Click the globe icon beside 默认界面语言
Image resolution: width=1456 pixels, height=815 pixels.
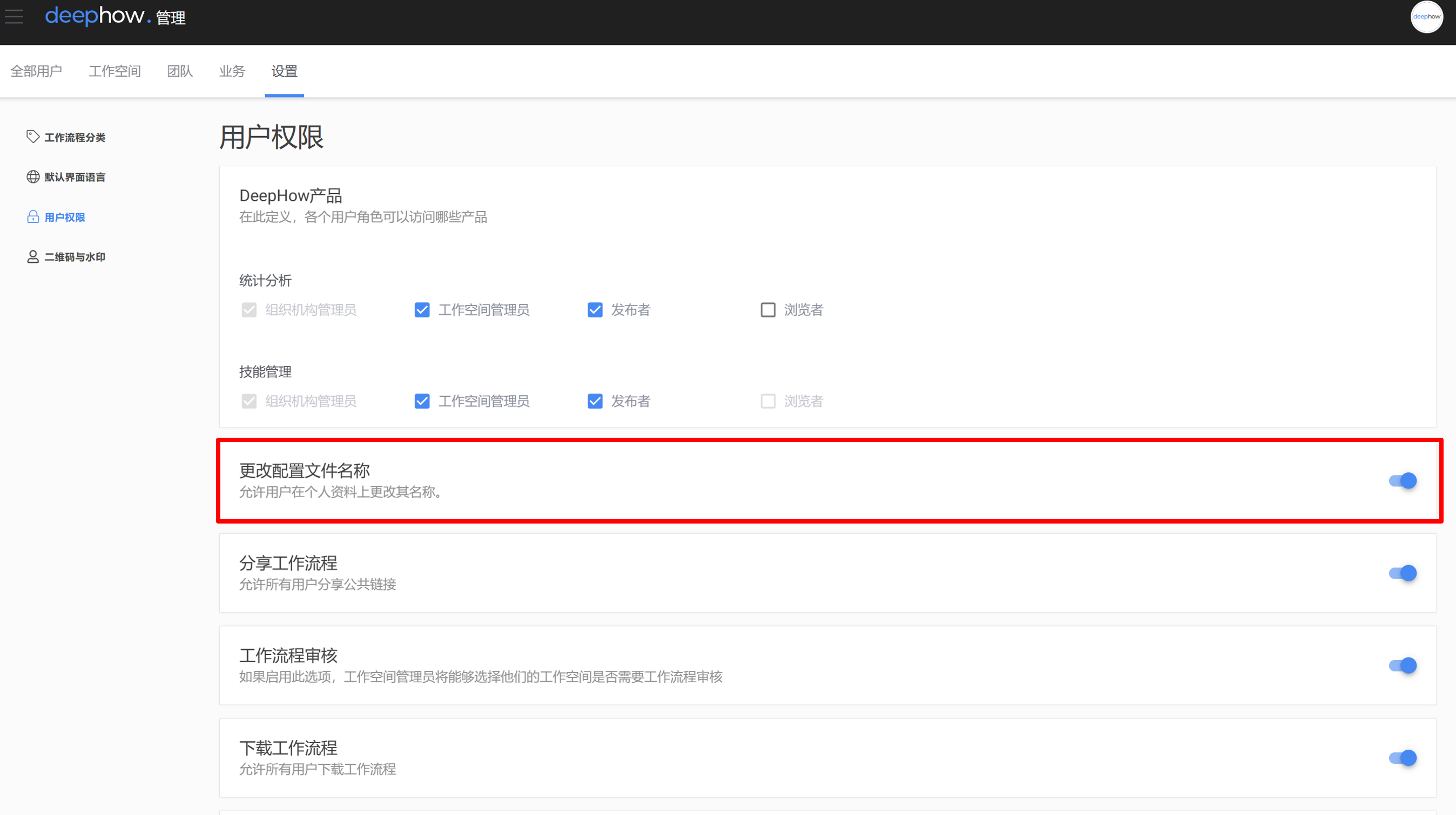click(33, 177)
